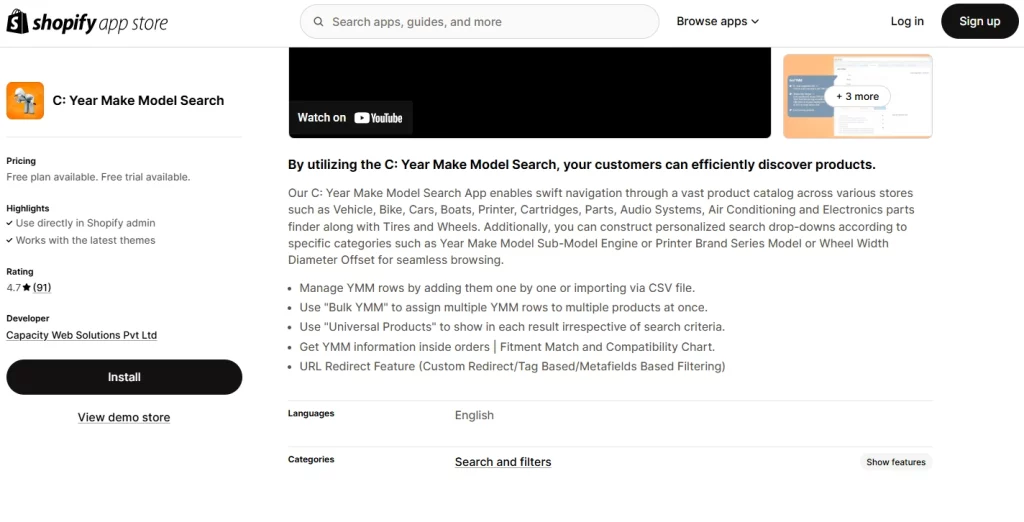Click the search magnifier icon
Screen dimensions: 1024x522
point(318,21)
